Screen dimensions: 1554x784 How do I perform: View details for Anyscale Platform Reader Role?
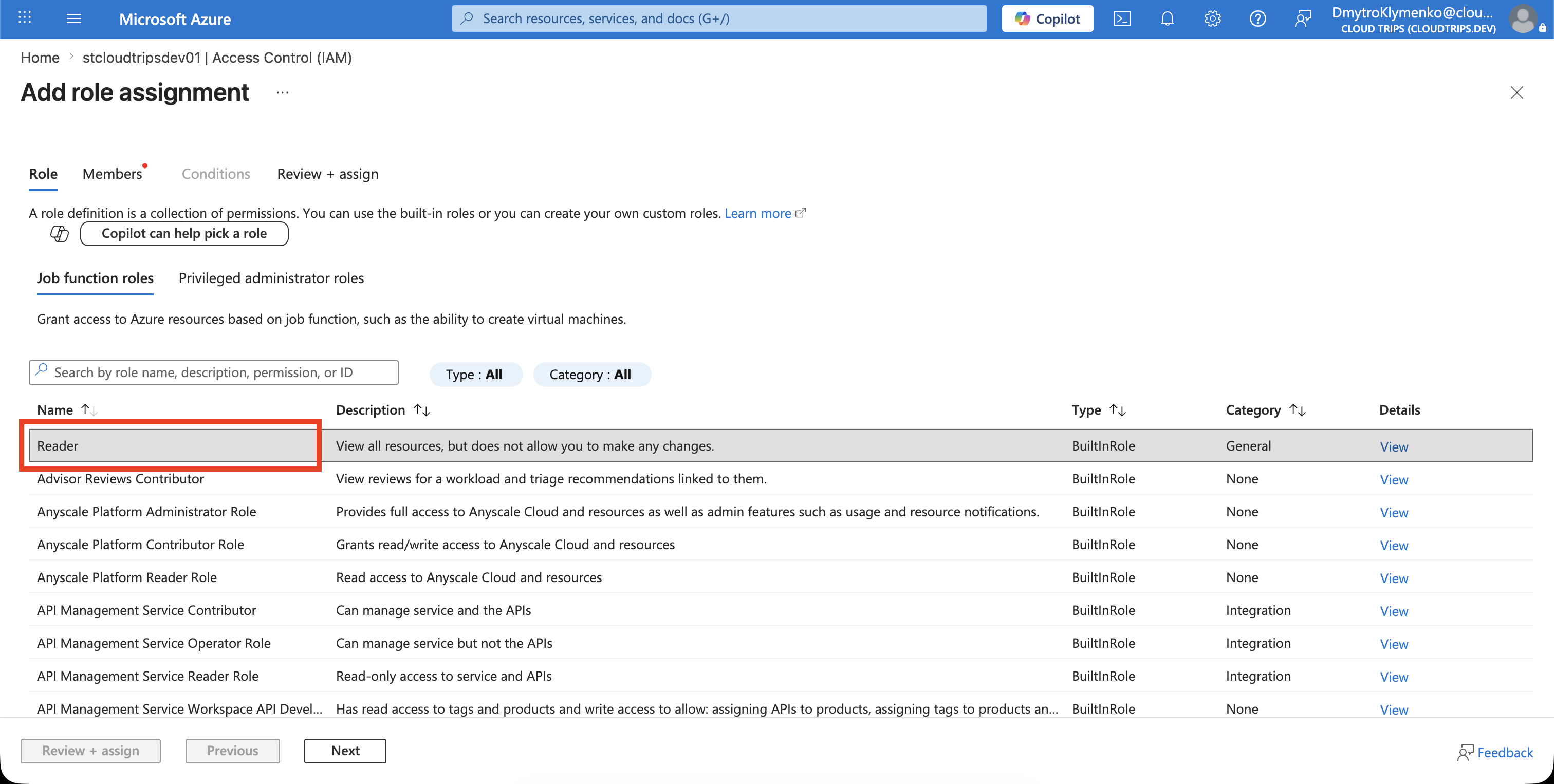[1394, 578]
